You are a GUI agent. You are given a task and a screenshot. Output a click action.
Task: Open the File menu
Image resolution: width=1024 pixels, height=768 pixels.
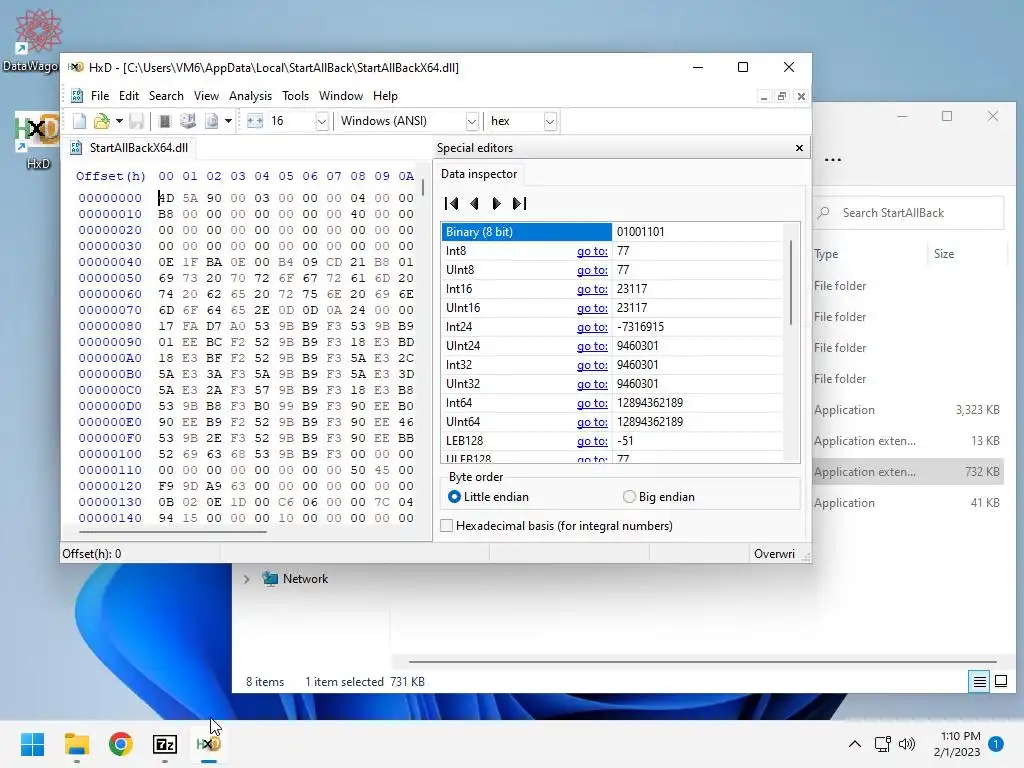coord(100,96)
